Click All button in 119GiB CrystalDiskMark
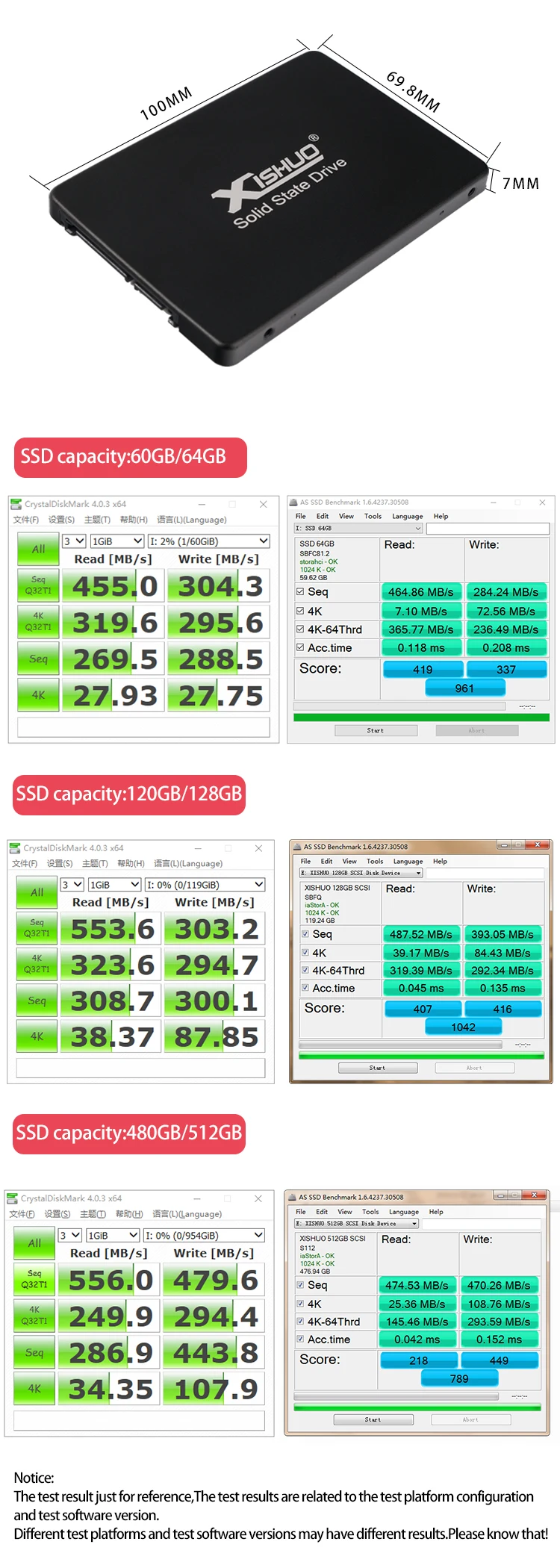Screen dimensions: 560x1568 coord(37,892)
